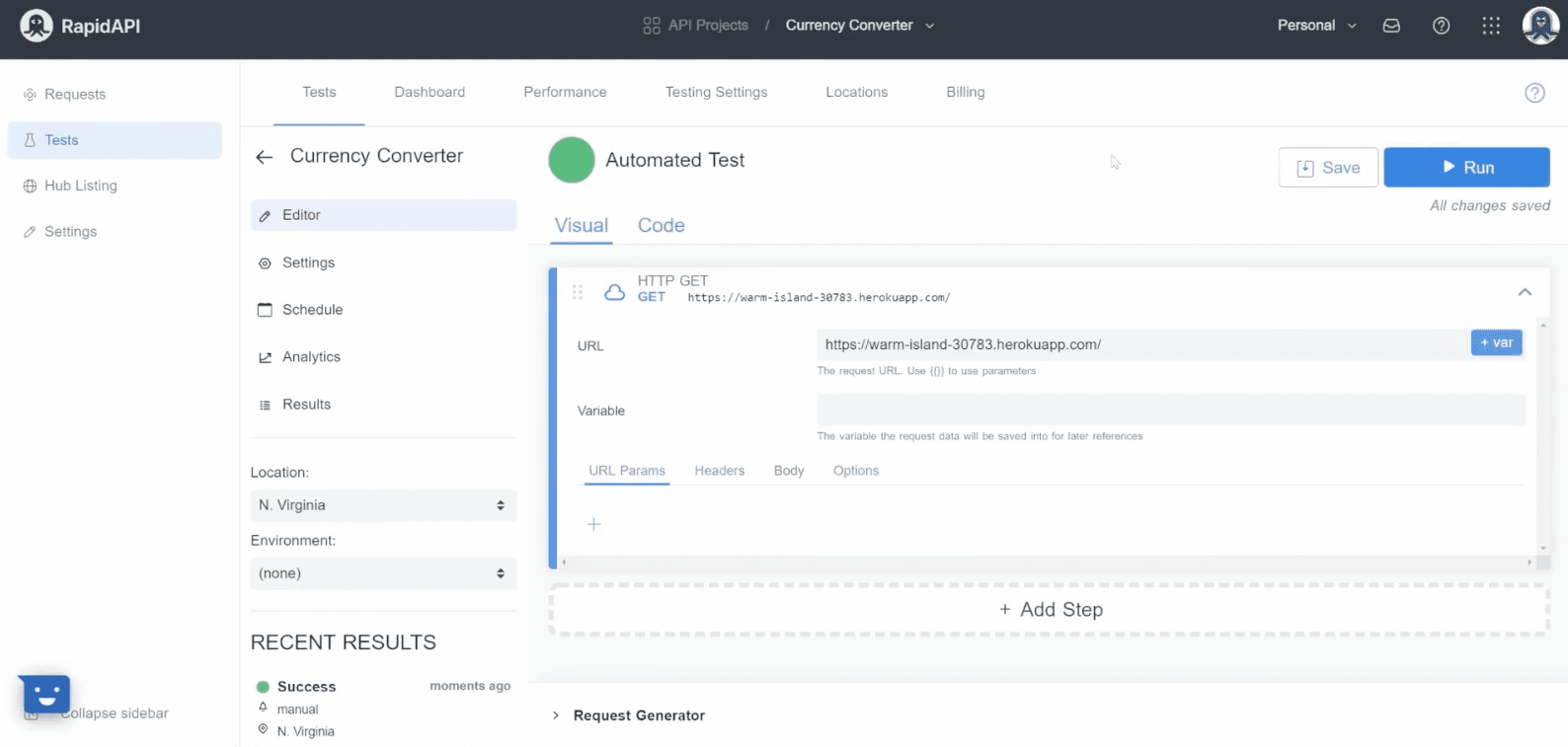Click the page help icon below header
This screenshot has width=1568, height=747.
click(x=1534, y=93)
